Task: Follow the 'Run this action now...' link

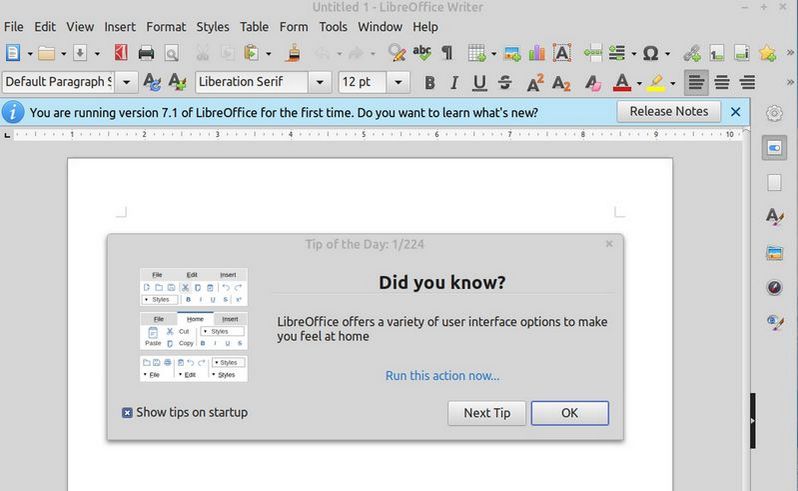Action: [x=442, y=375]
